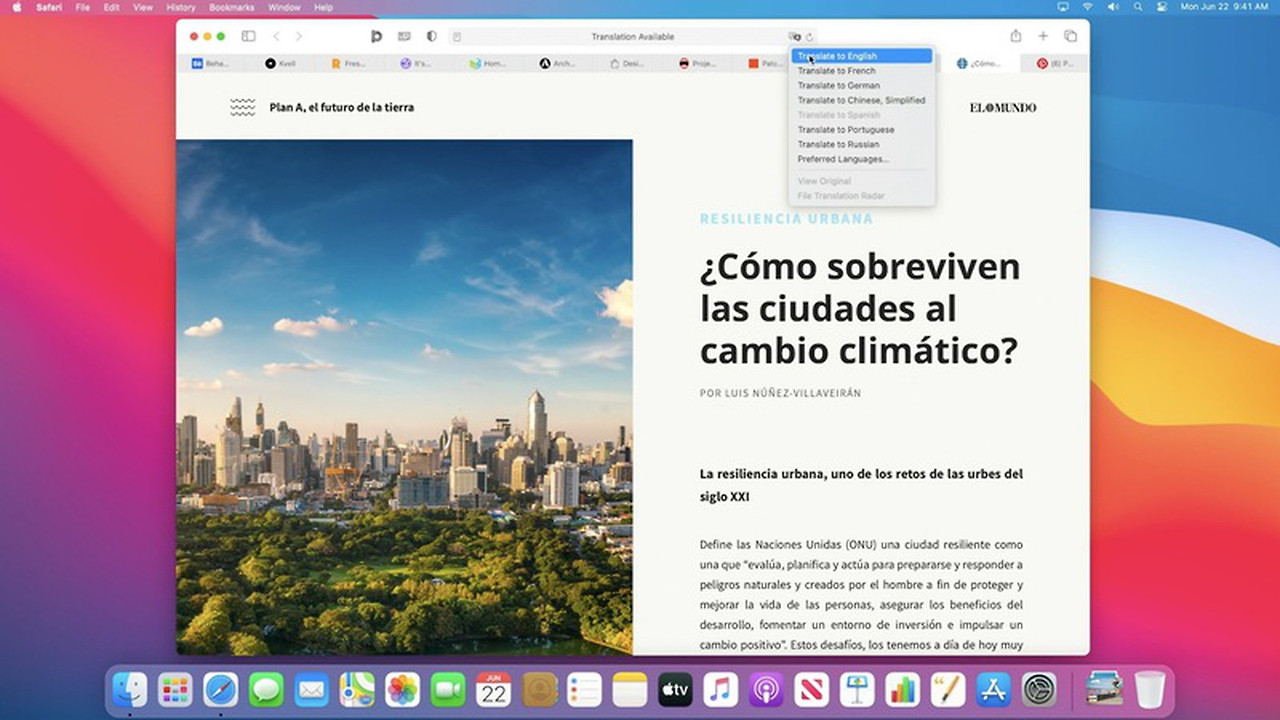Open the Reader view icon in address bar
The height and width of the screenshot is (720, 1280).
[457, 37]
